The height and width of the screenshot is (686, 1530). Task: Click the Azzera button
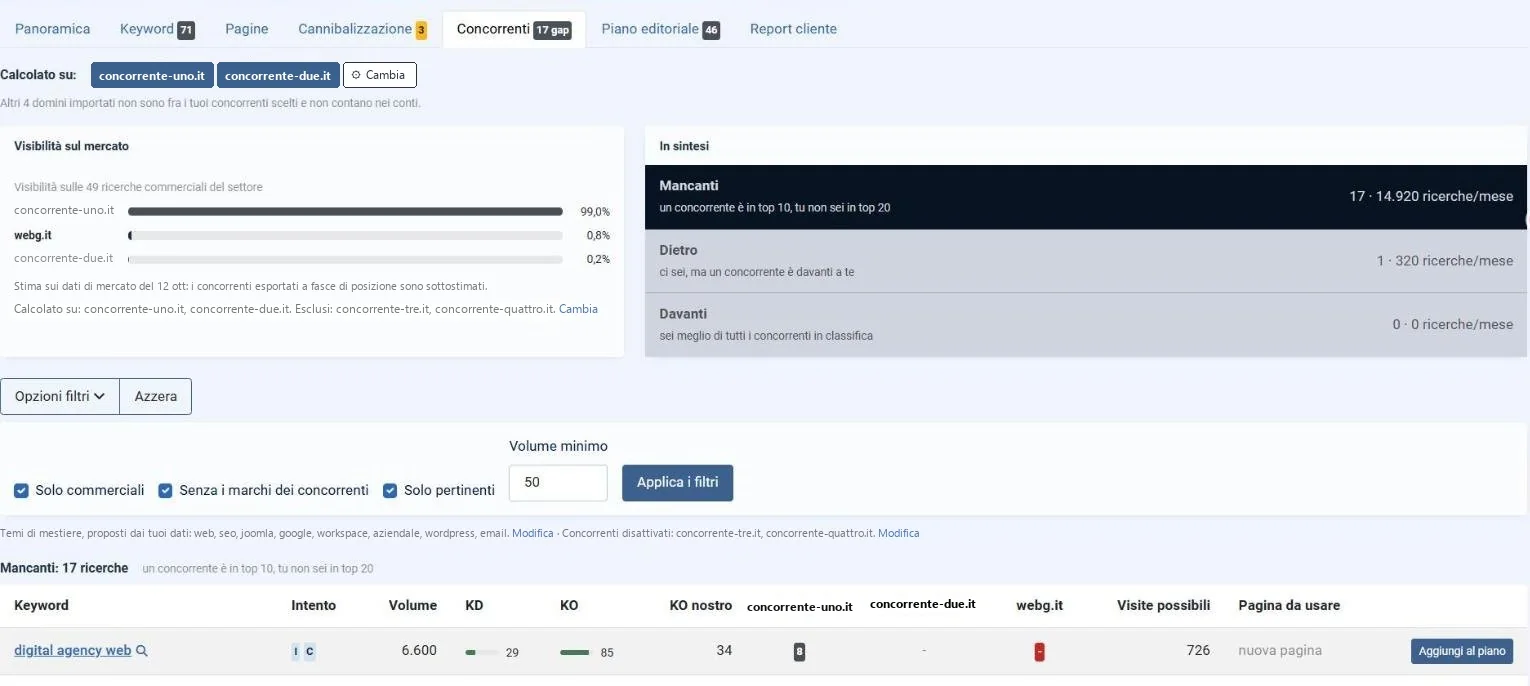[156, 396]
